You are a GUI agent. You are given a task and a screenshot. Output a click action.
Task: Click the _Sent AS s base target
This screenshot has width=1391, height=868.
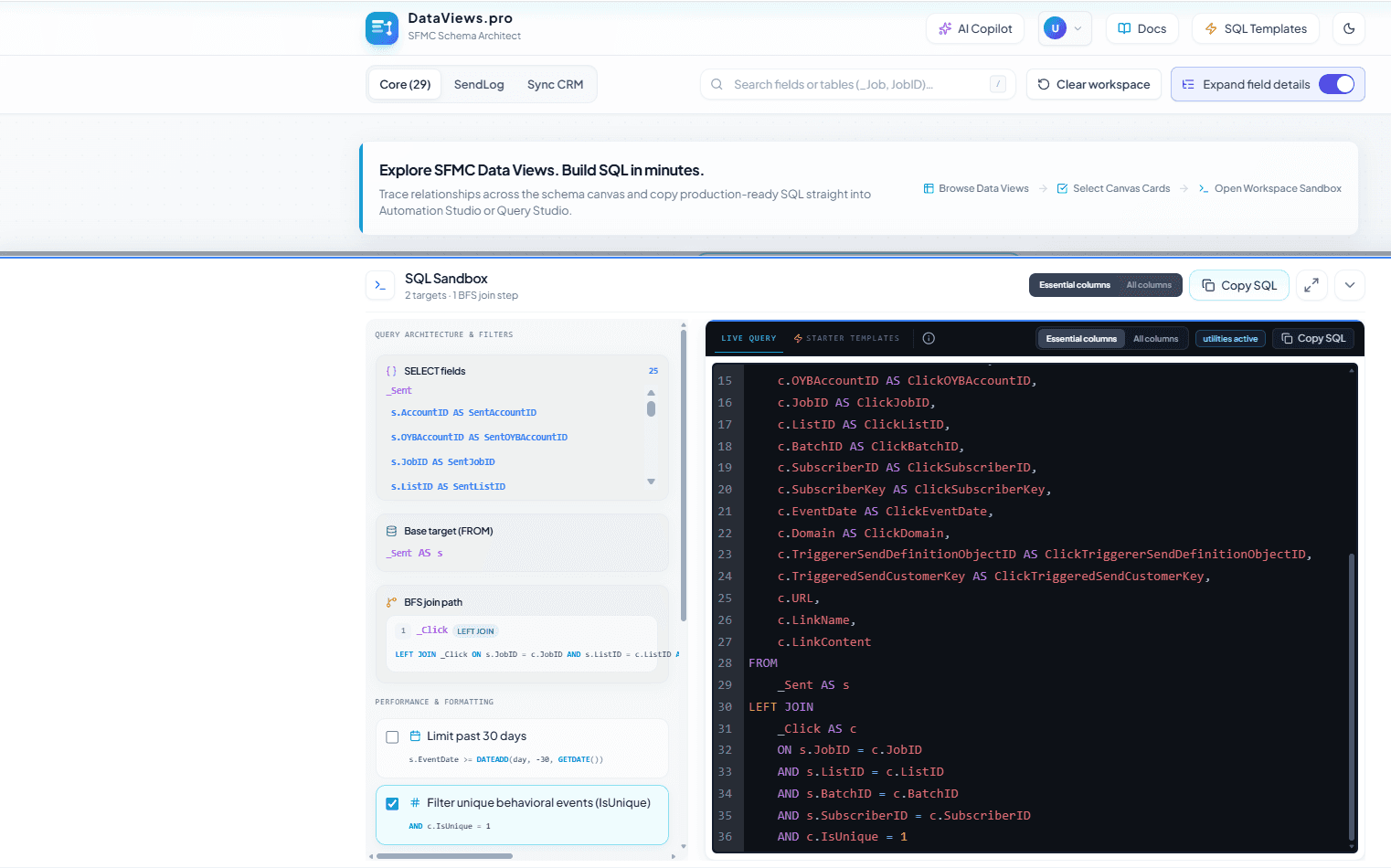414,553
